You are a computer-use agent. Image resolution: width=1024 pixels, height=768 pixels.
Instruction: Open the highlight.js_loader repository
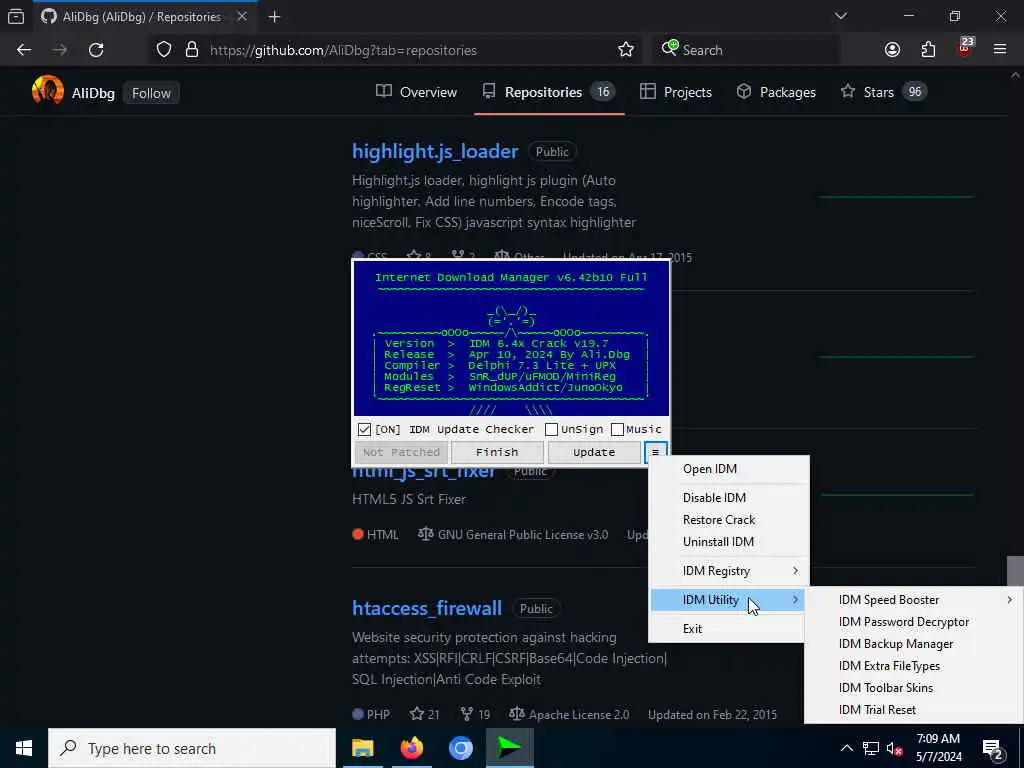[435, 152]
